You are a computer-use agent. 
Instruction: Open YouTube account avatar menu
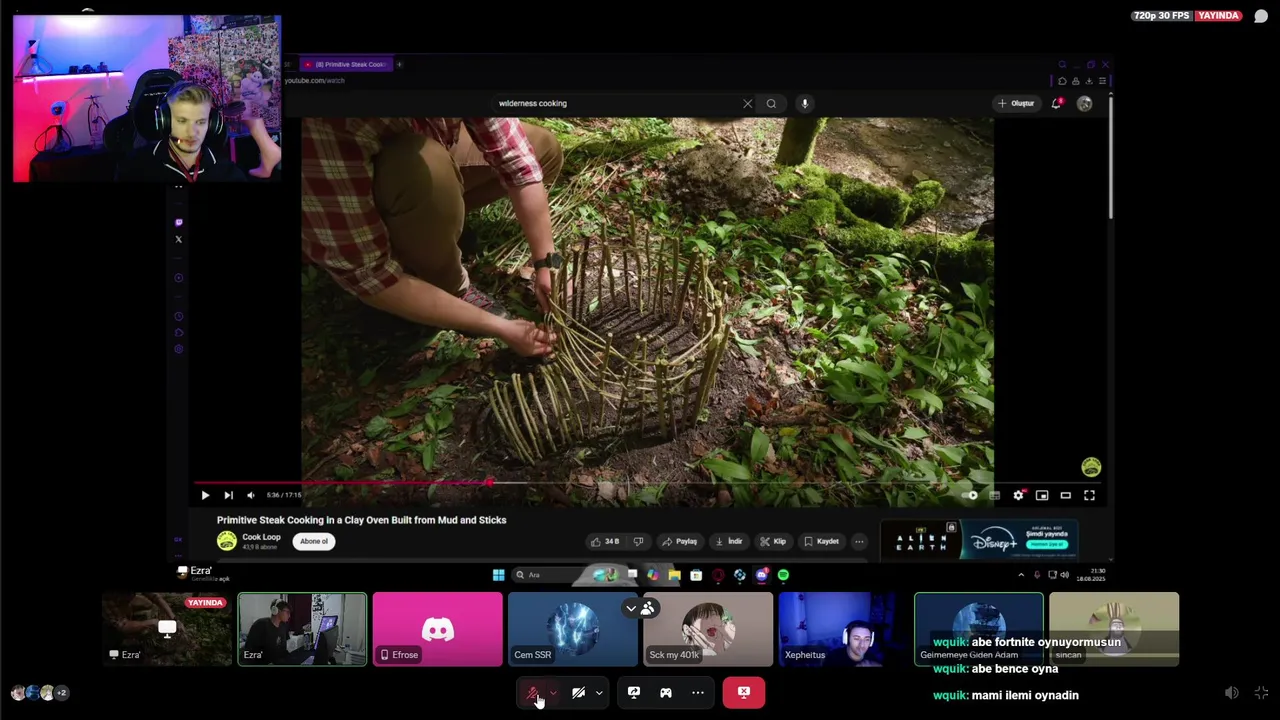pyautogui.click(x=1085, y=103)
